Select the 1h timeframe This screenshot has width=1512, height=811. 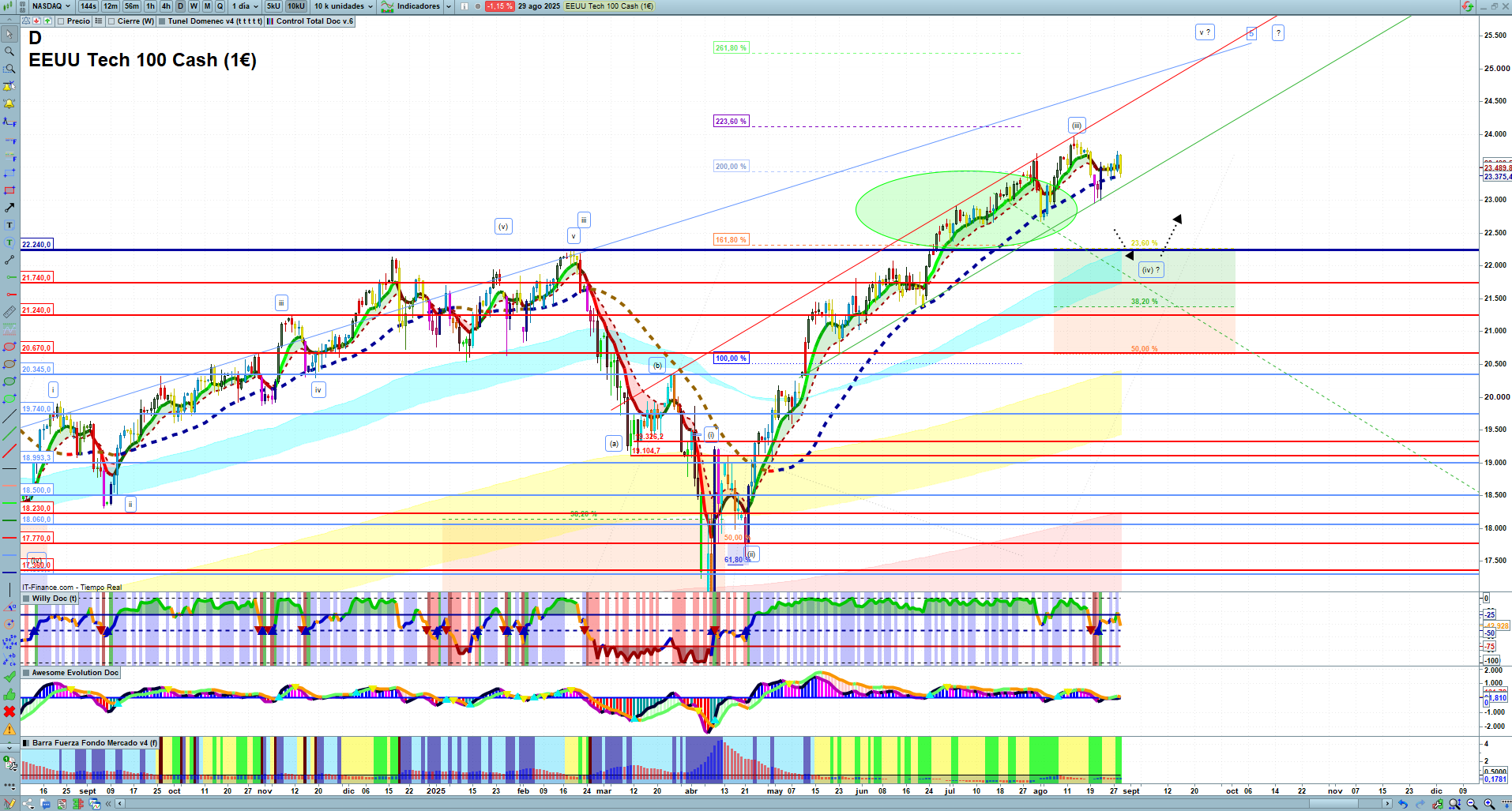click(x=151, y=6)
